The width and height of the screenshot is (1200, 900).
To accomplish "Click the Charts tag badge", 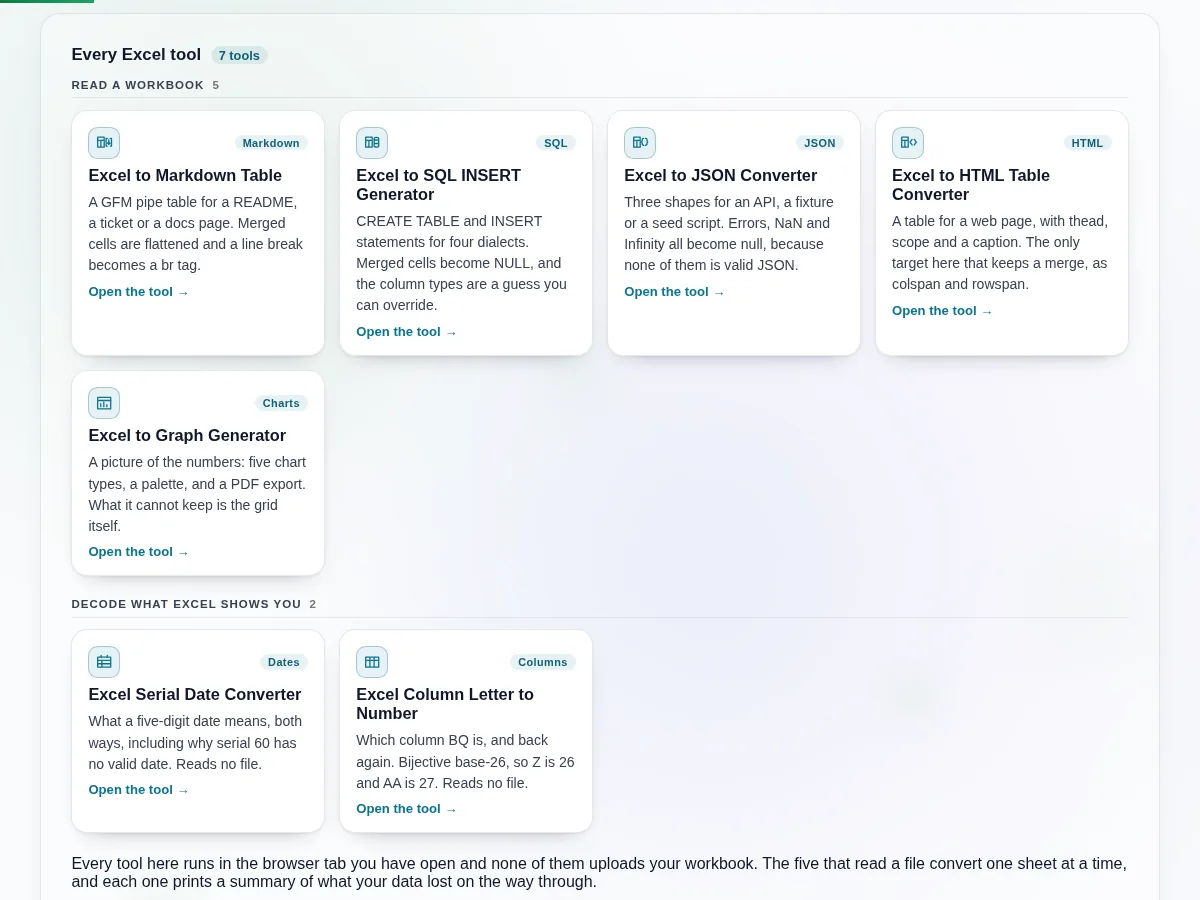I will tap(281, 403).
